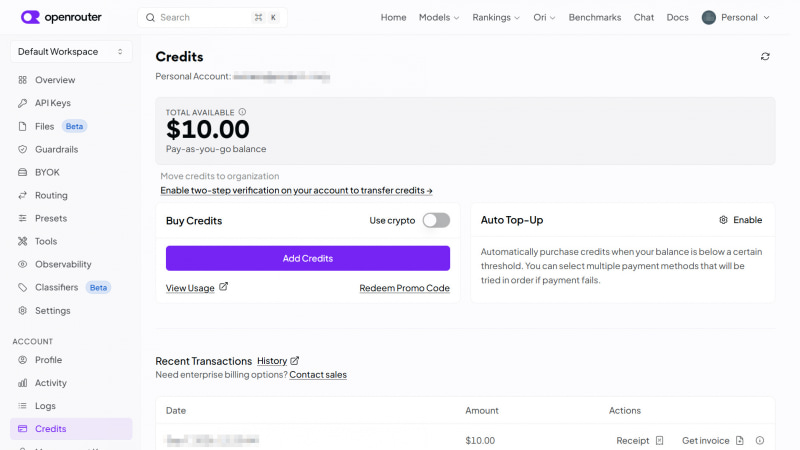This screenshot has width=800, height=450.
Task: Click the Credits card icon in sidebar
Action: (22, 429)
